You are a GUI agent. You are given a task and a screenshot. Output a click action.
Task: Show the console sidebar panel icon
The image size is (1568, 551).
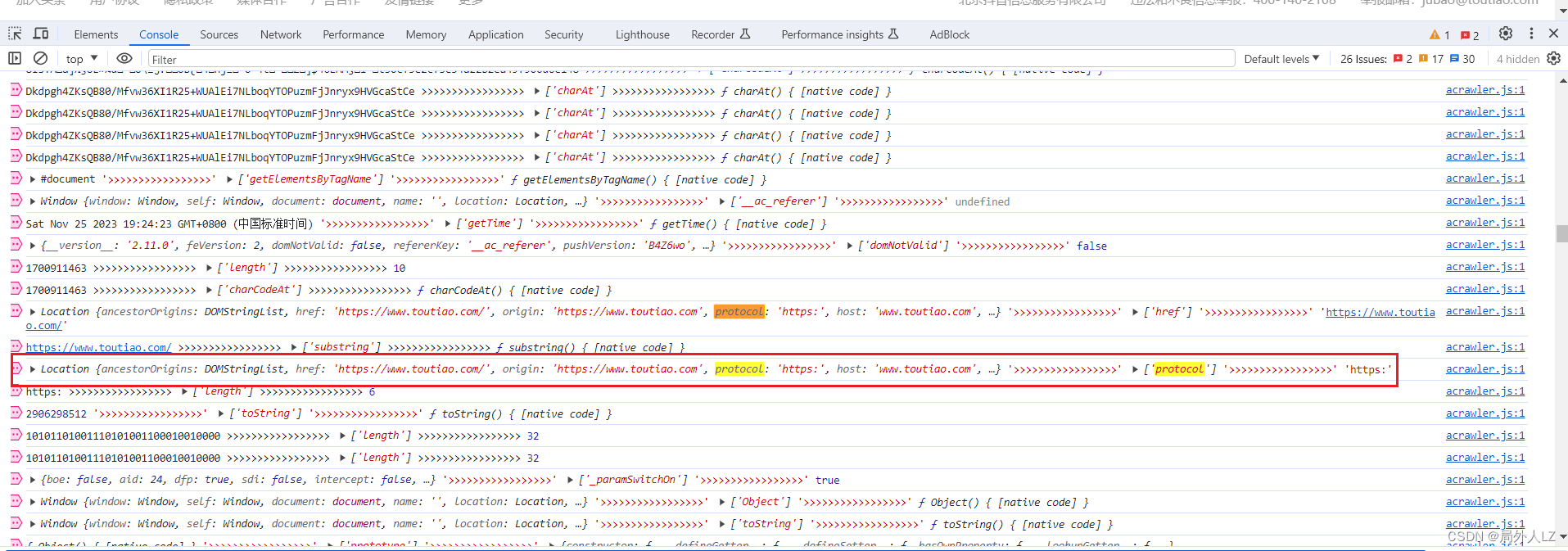[x=15, y=58]
